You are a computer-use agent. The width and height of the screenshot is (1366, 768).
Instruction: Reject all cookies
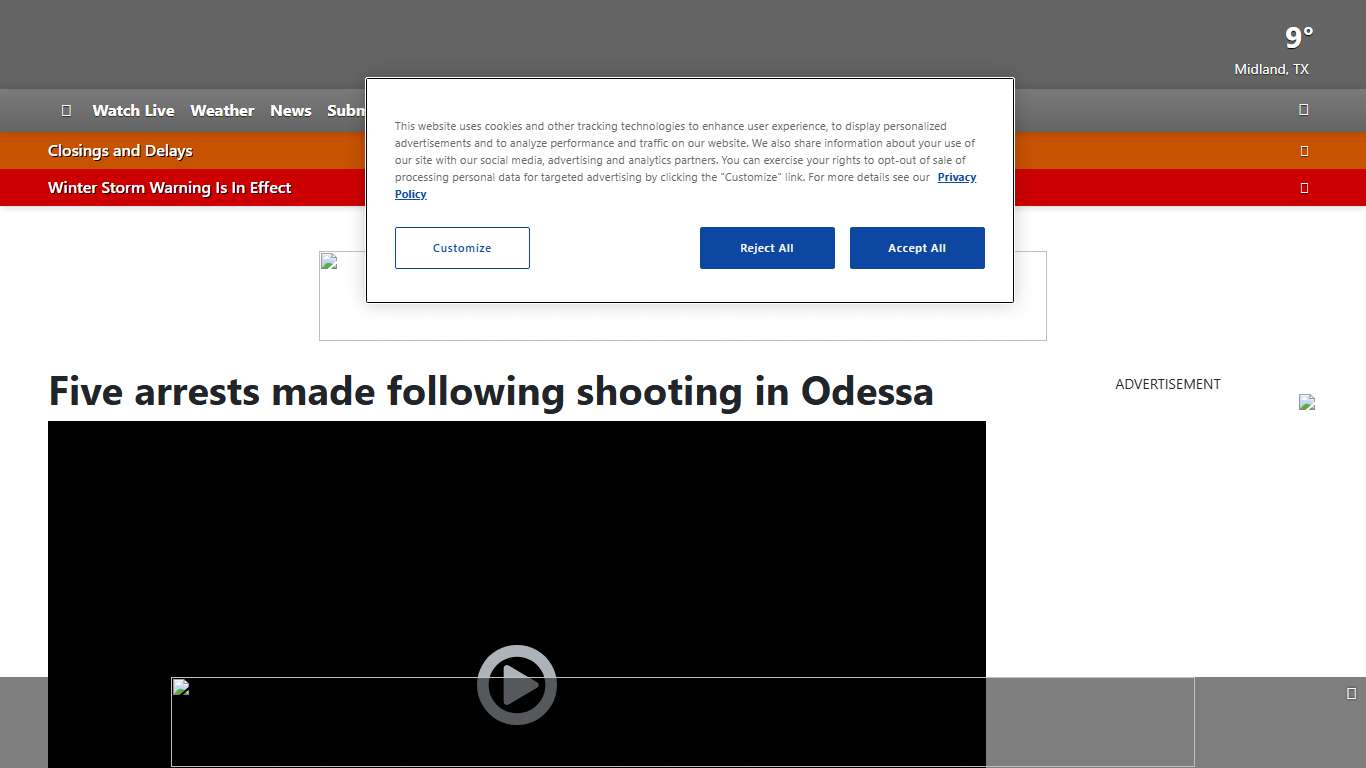(x=767, y=247)
